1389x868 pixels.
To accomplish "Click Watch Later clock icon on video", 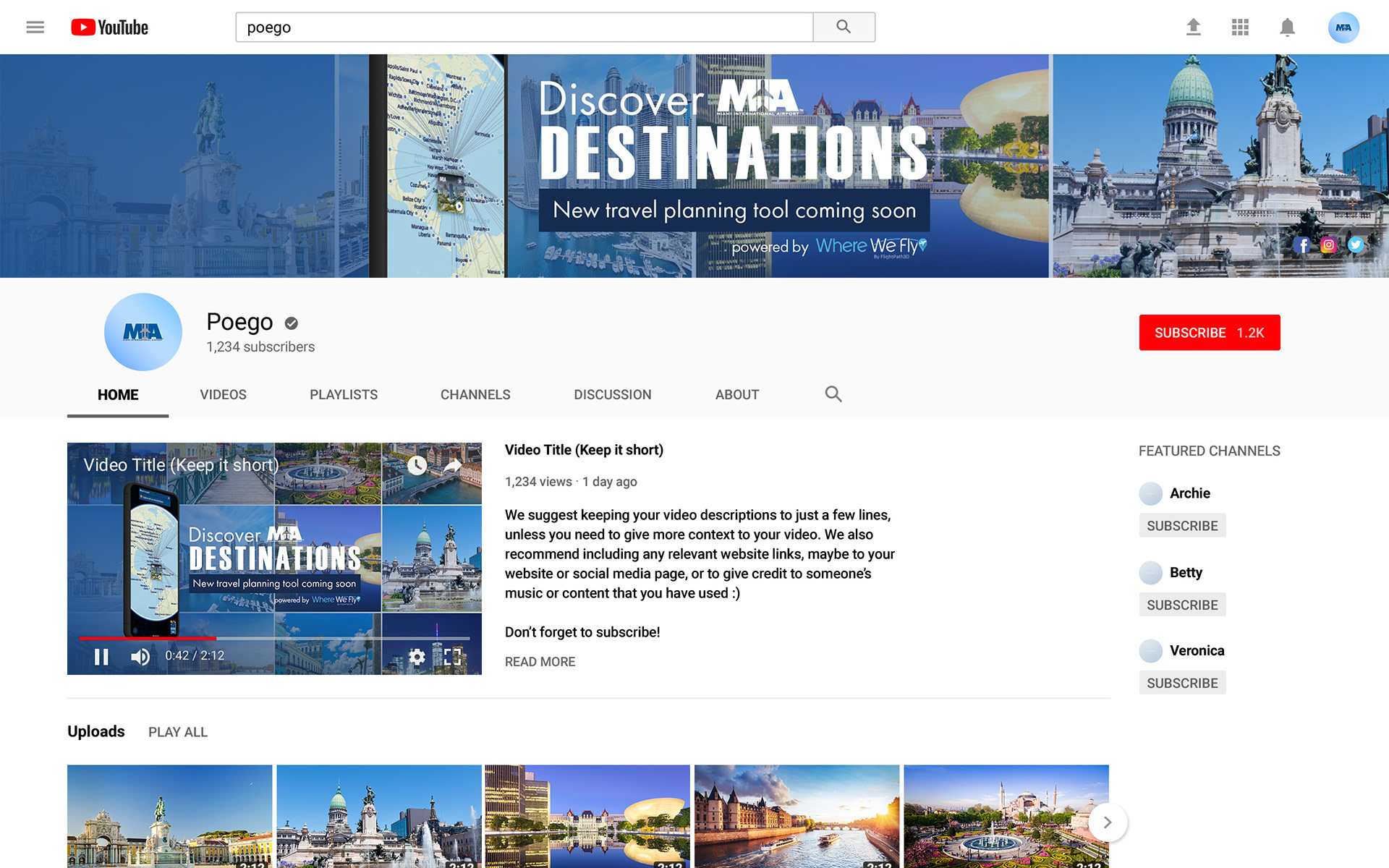I will tap(417, 465).
